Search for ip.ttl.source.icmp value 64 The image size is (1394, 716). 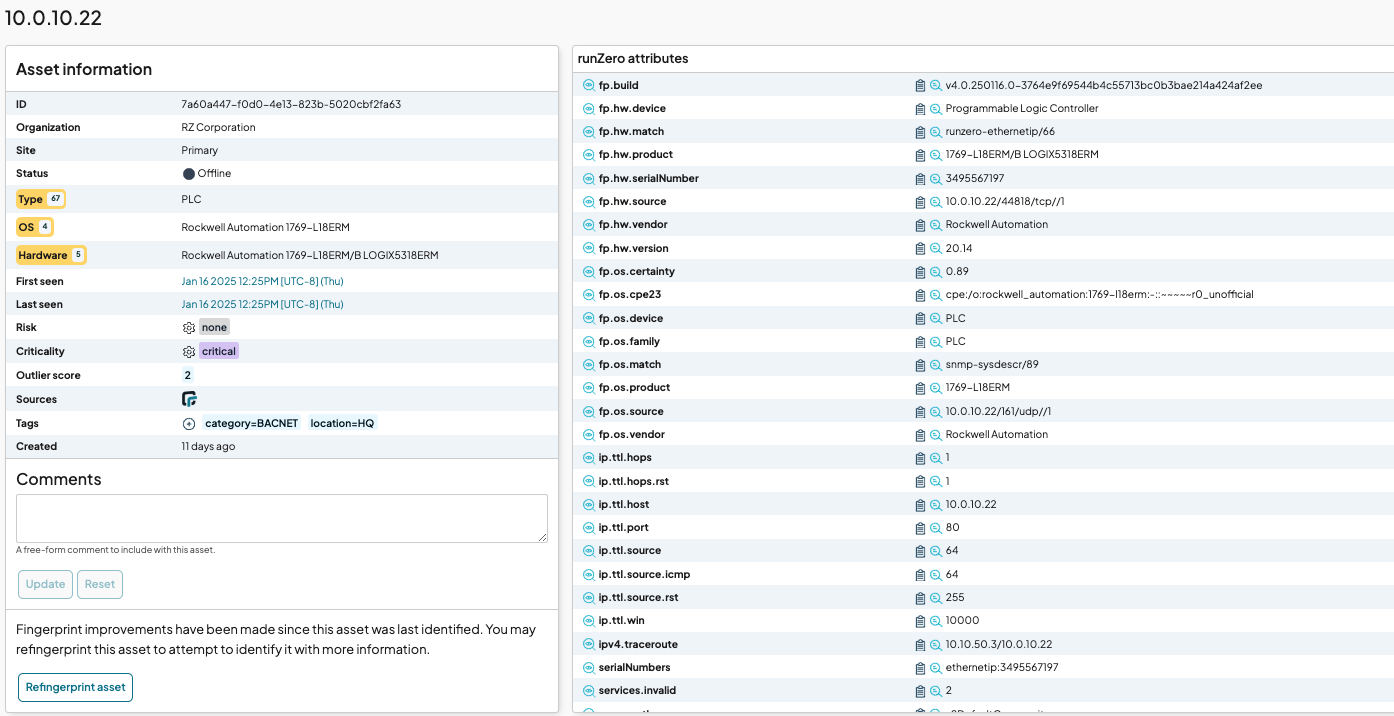pyautogui.click(x=936, y=575)
